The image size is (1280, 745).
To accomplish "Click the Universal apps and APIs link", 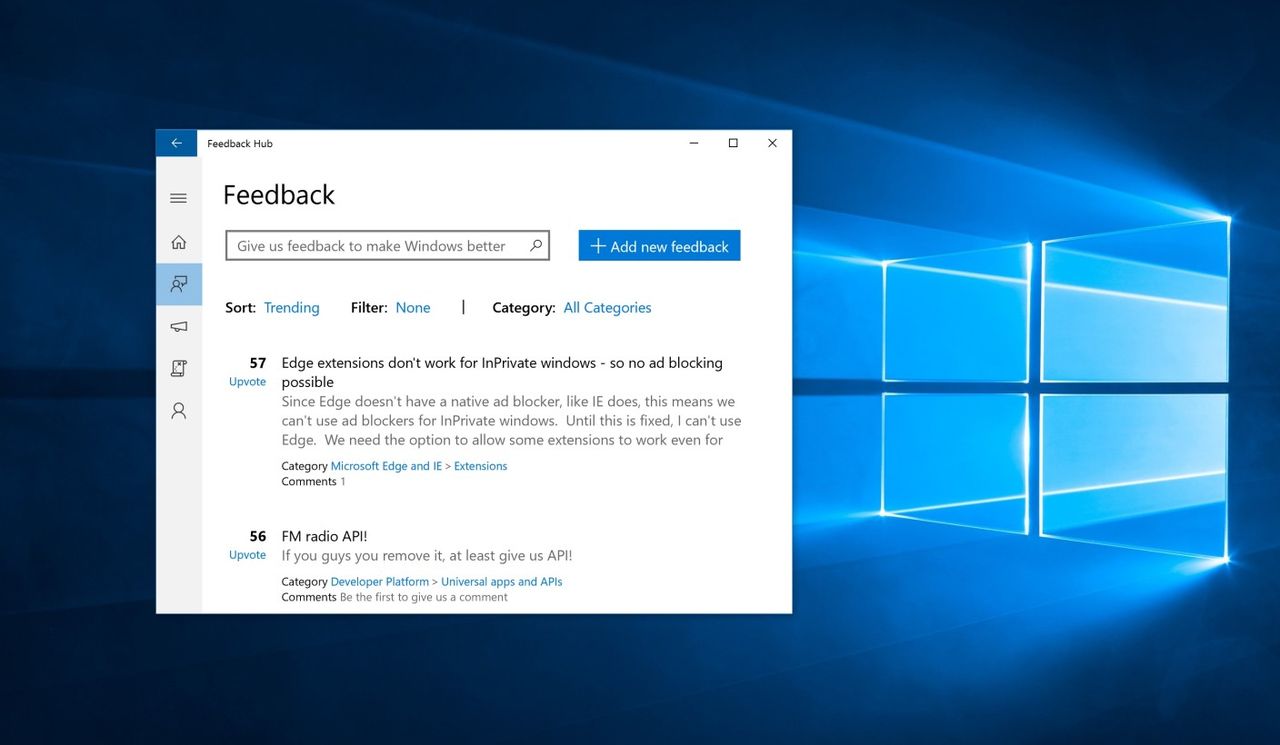I will coord(501,581).
